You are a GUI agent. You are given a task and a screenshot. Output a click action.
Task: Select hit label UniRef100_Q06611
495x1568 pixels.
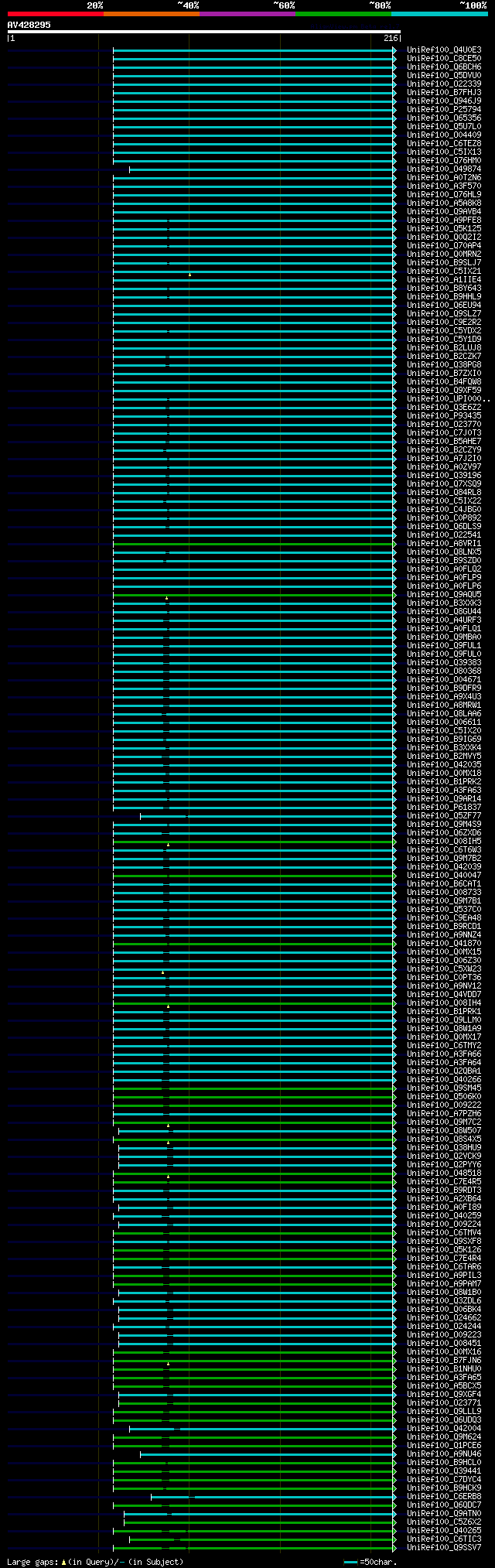[x=444, y=722]
